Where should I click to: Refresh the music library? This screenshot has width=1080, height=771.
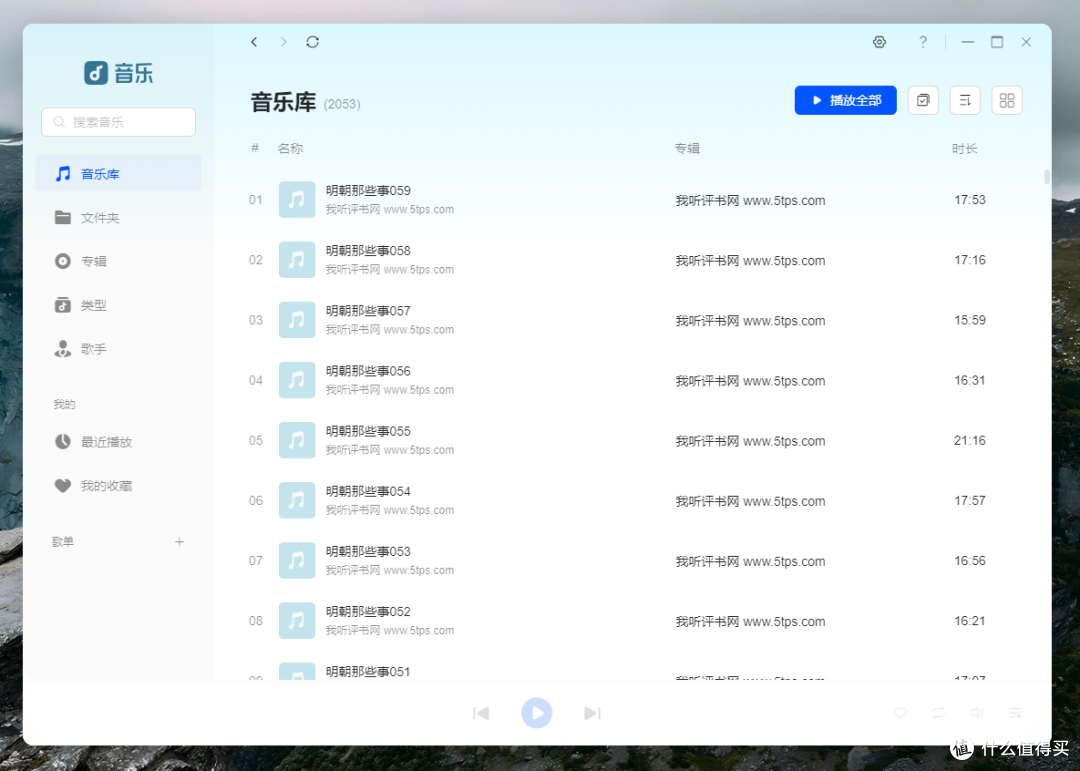coord(313,42)
